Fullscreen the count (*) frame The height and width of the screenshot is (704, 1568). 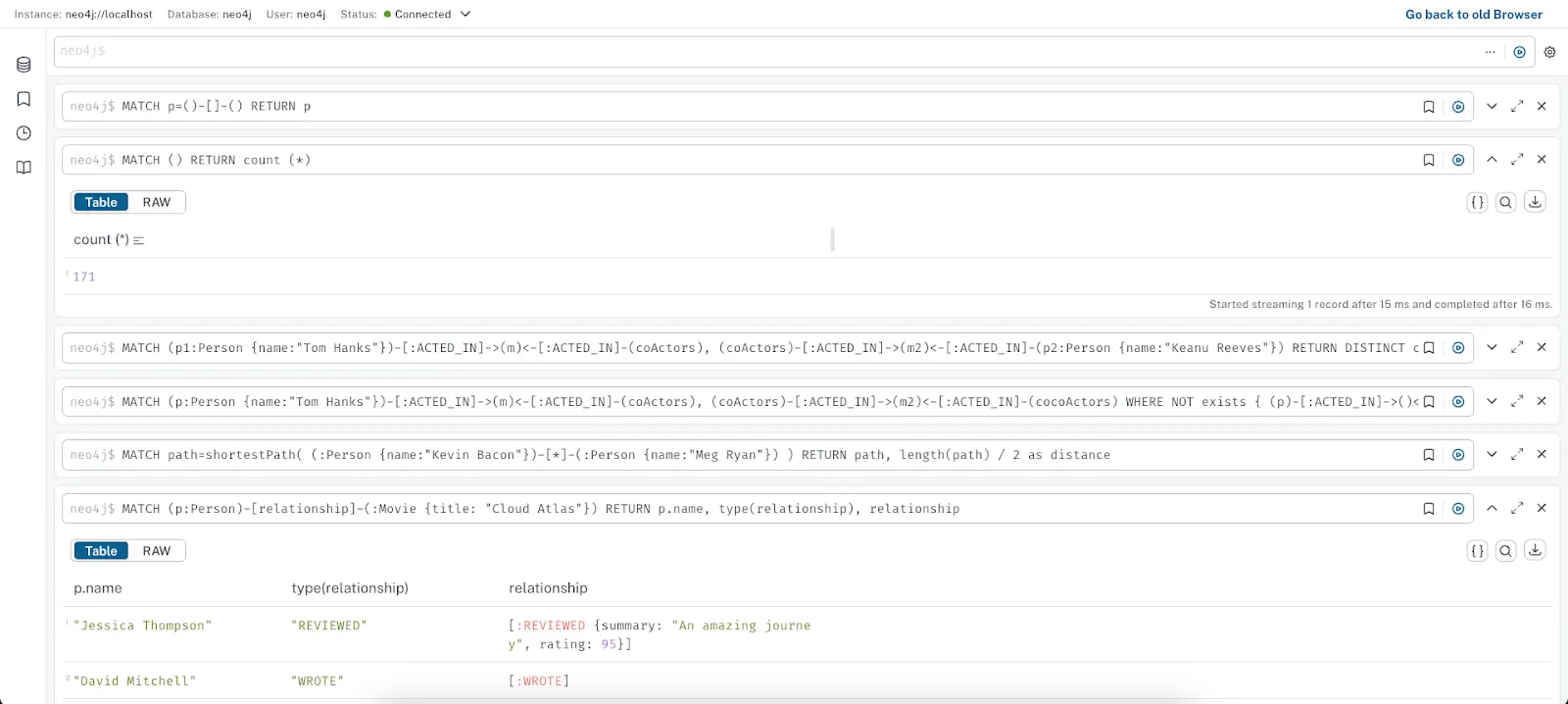[1517, 159]
